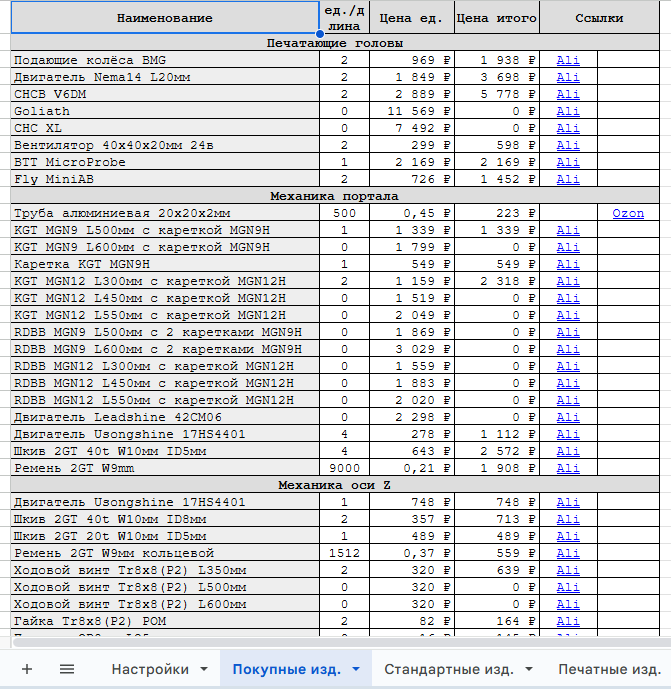Open the all sheets list icon

pos(67,669)
